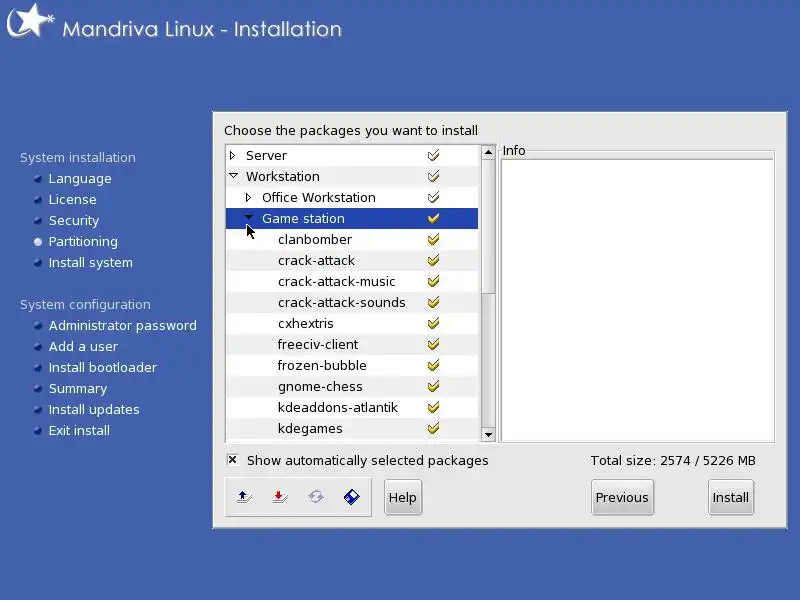This screenshot has height=600, width=800.
Task: Select the Office Workstation row label
Action: (319, 197)
